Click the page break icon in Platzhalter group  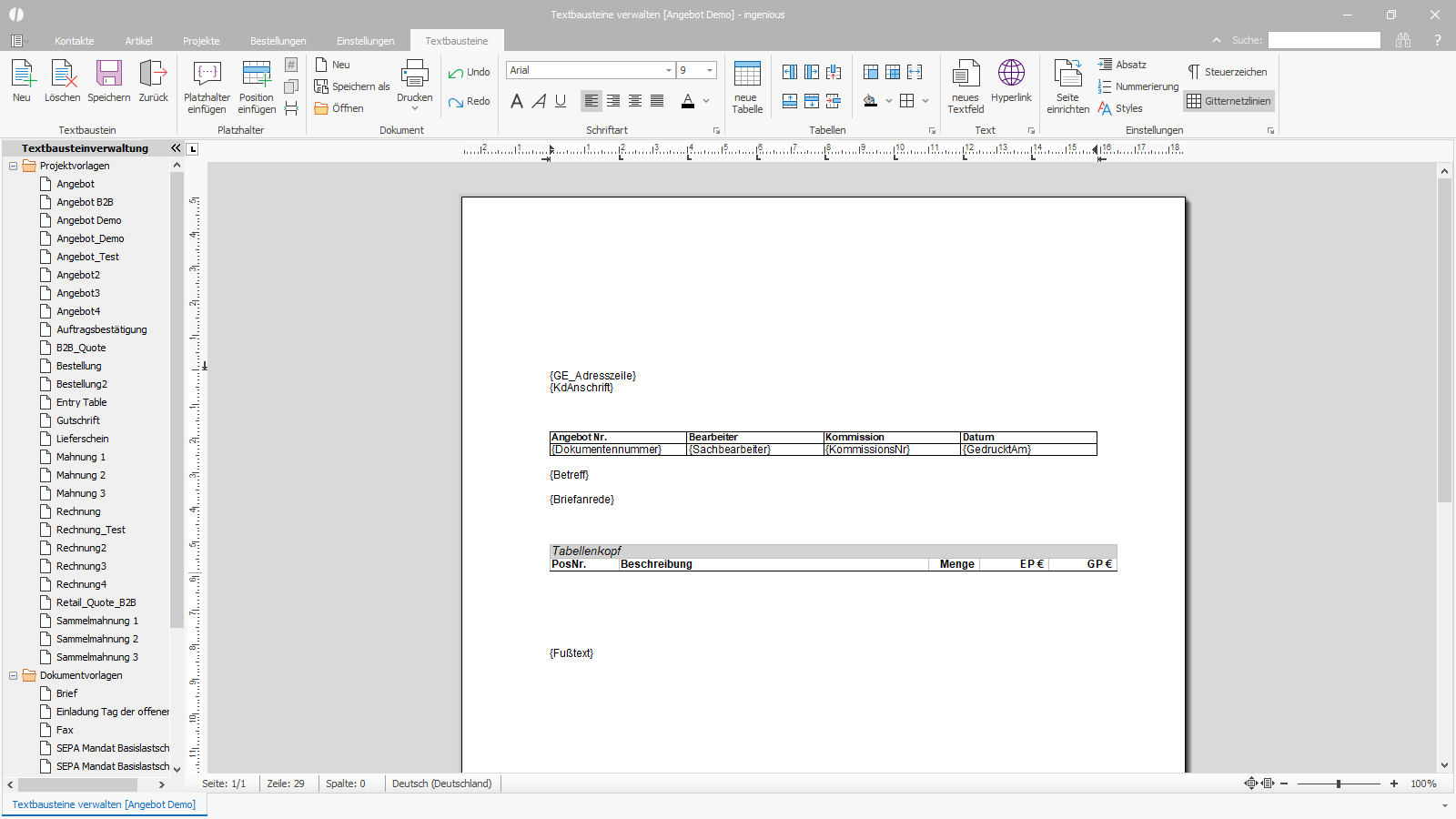coord(291,108)
